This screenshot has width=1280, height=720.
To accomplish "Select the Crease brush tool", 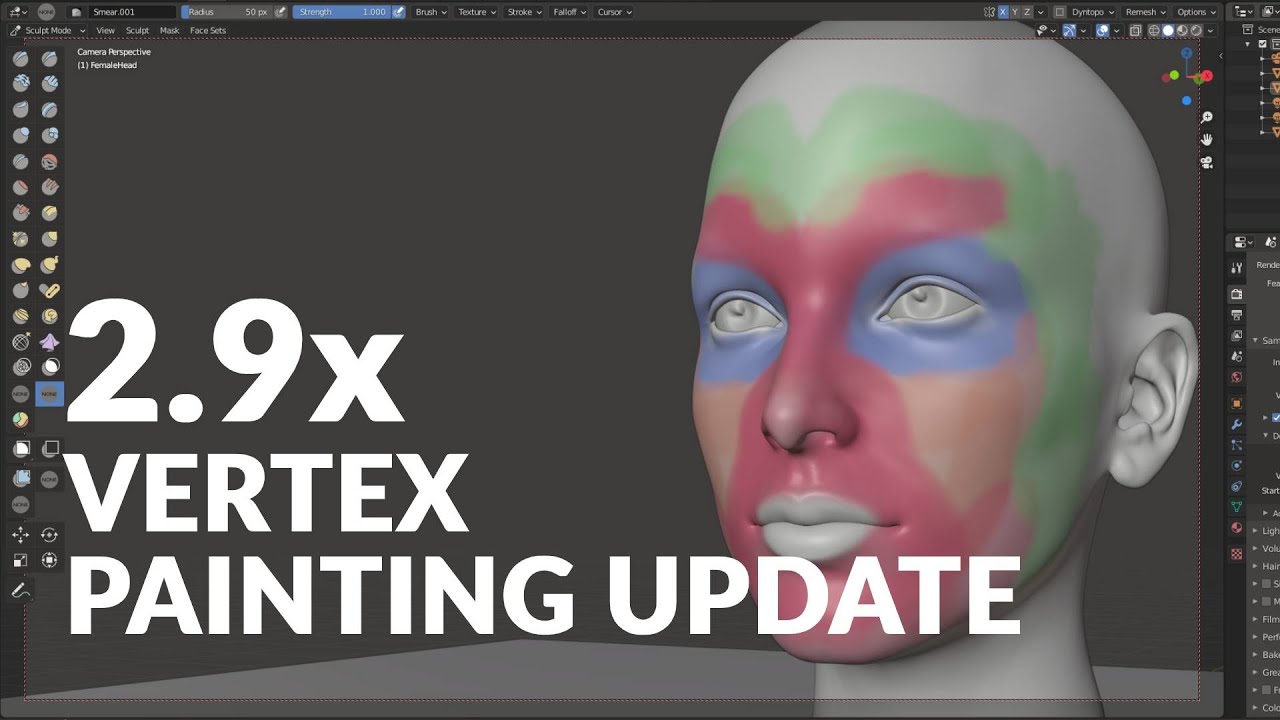I will (x=20, y=162).
